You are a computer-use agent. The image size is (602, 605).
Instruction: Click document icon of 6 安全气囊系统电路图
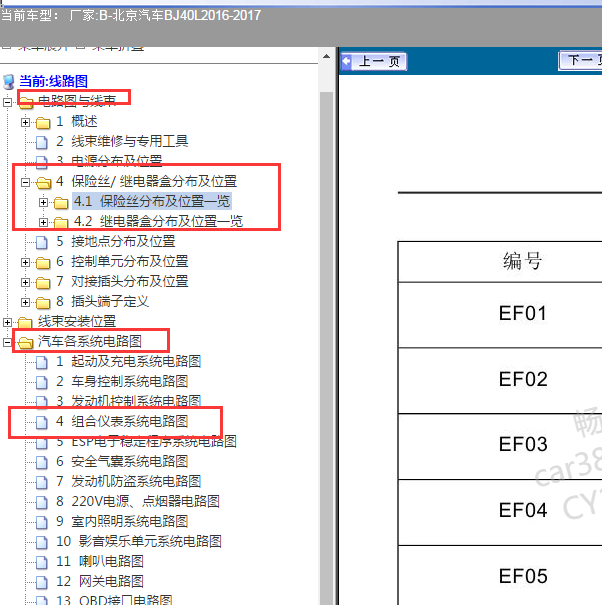pyautogui.click(x=42, y=462)
